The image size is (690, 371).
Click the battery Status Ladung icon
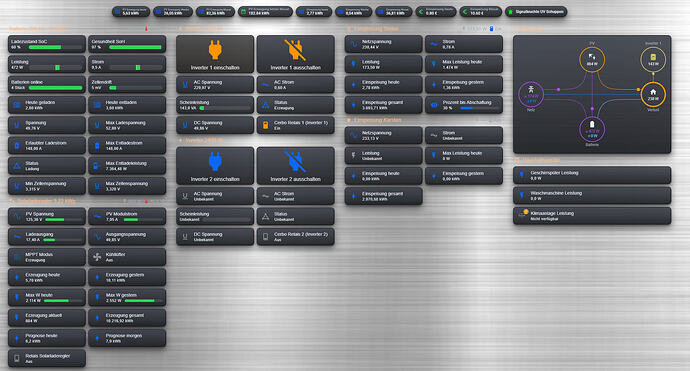[x=17, y=165]
